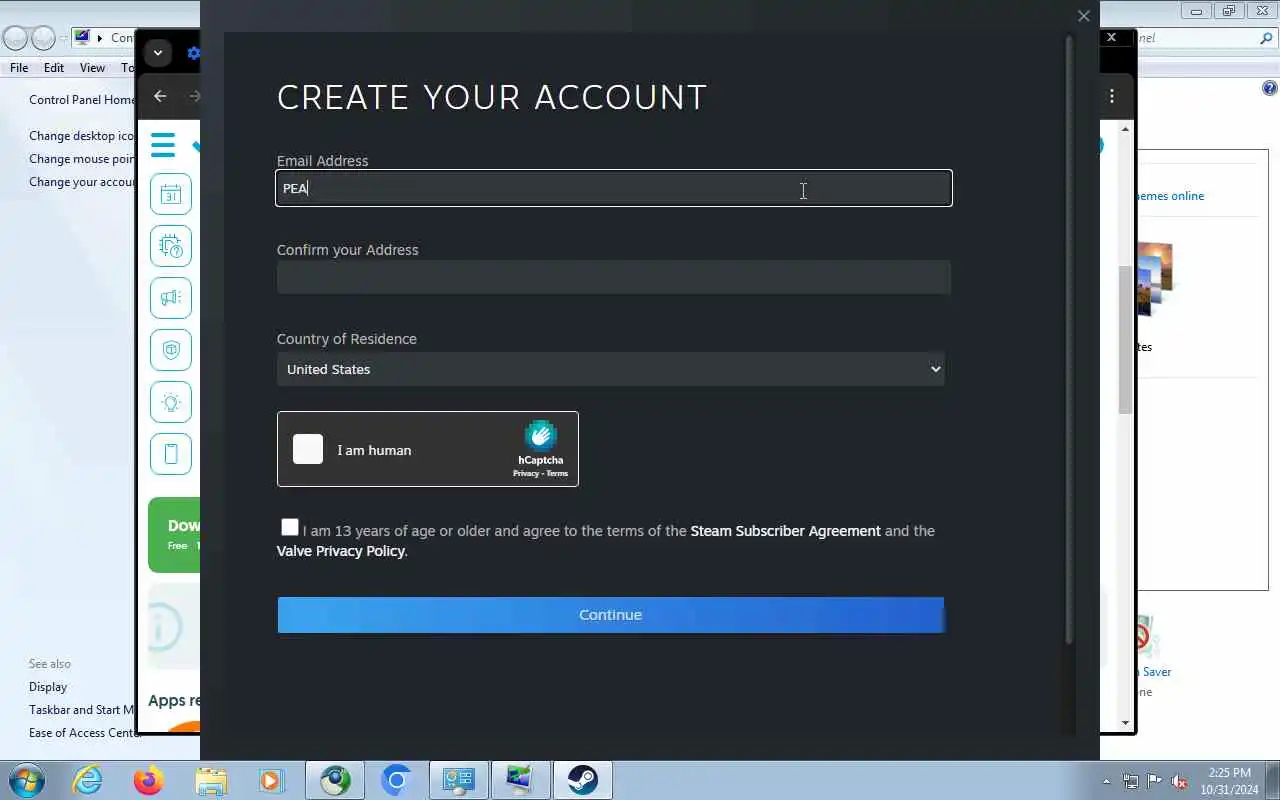Click the browser Back arrow button
This screenshot has width=1280, height=800.
(160, 96)
